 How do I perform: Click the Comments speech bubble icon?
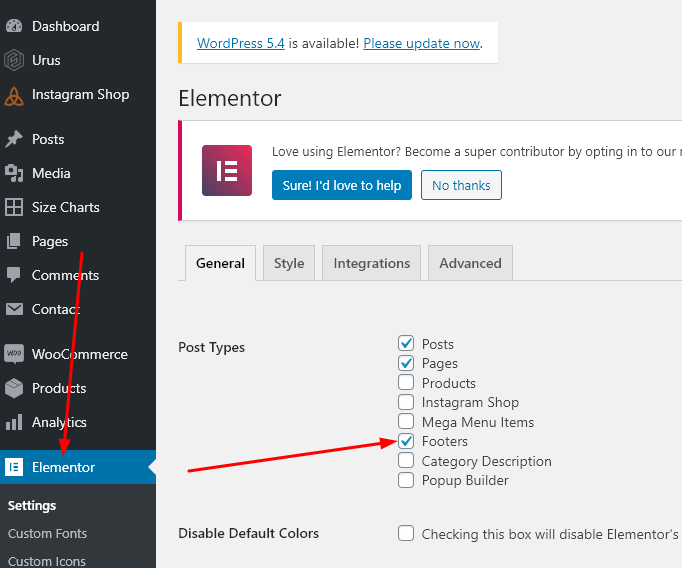(x=14, y=275)
